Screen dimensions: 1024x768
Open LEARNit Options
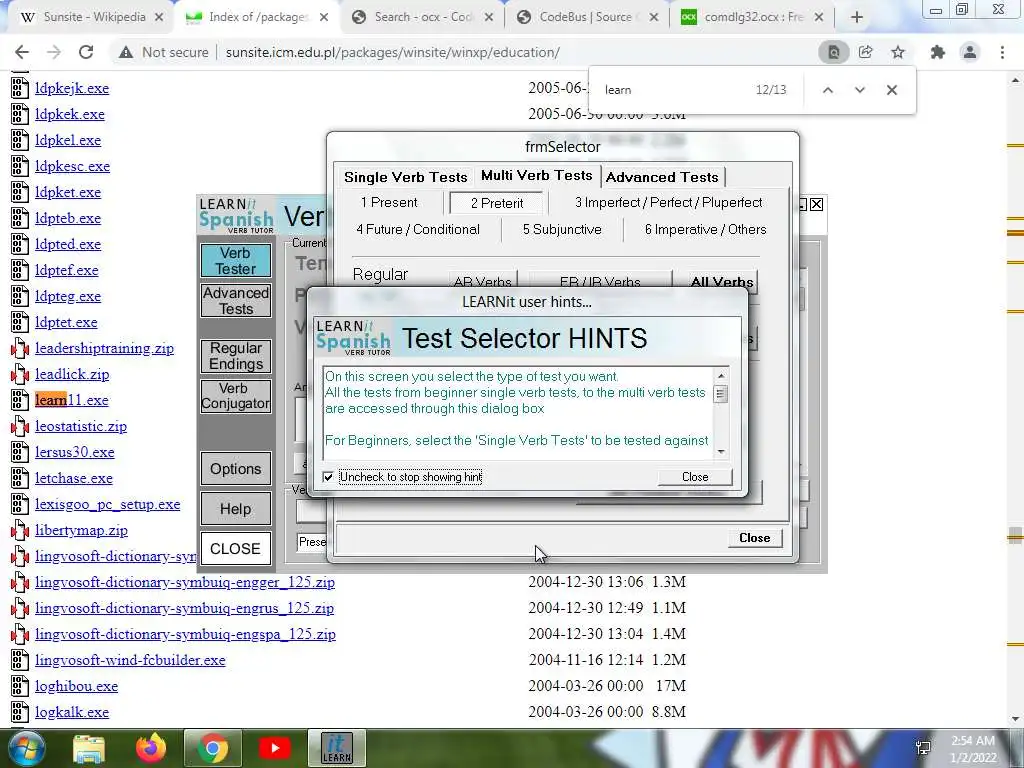pyautogui.click(x=236, y=469)
